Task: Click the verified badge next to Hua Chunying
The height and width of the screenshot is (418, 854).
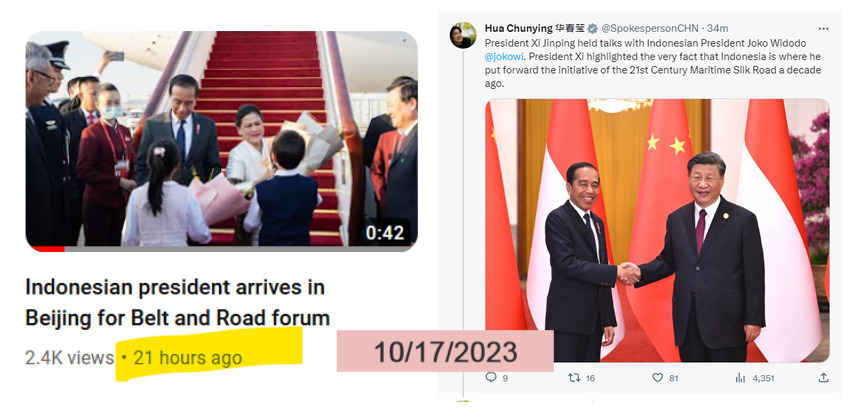Action: 592,28
